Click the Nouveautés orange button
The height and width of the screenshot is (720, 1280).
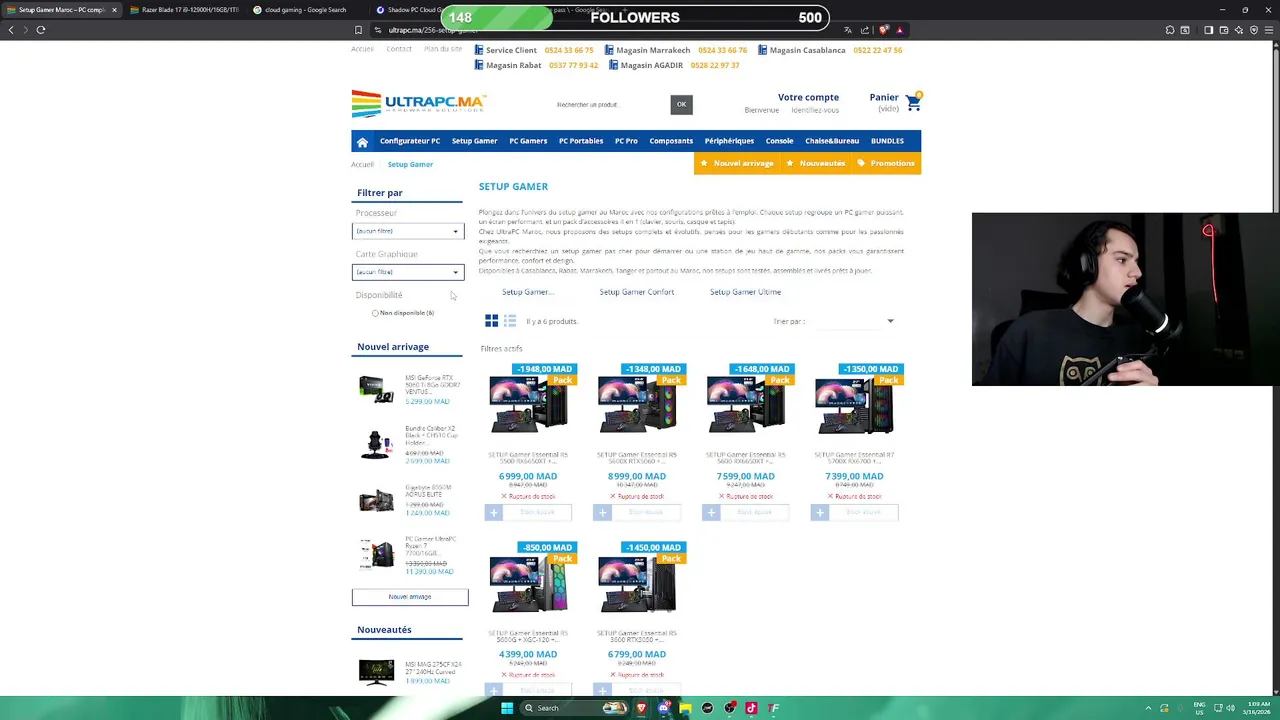(x=815, y=163)
